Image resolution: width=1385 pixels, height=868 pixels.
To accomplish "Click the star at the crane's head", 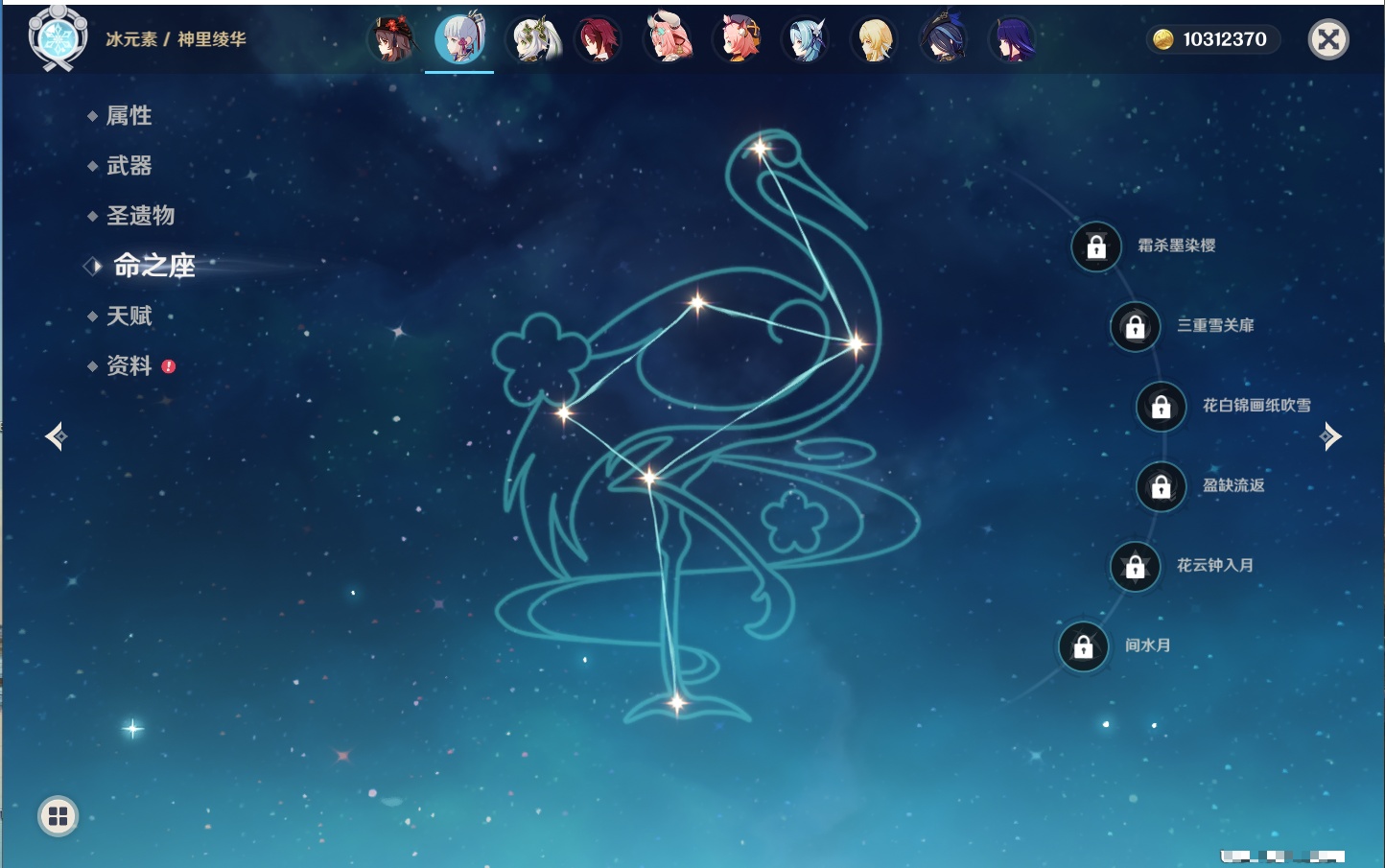I will point(761,149).
